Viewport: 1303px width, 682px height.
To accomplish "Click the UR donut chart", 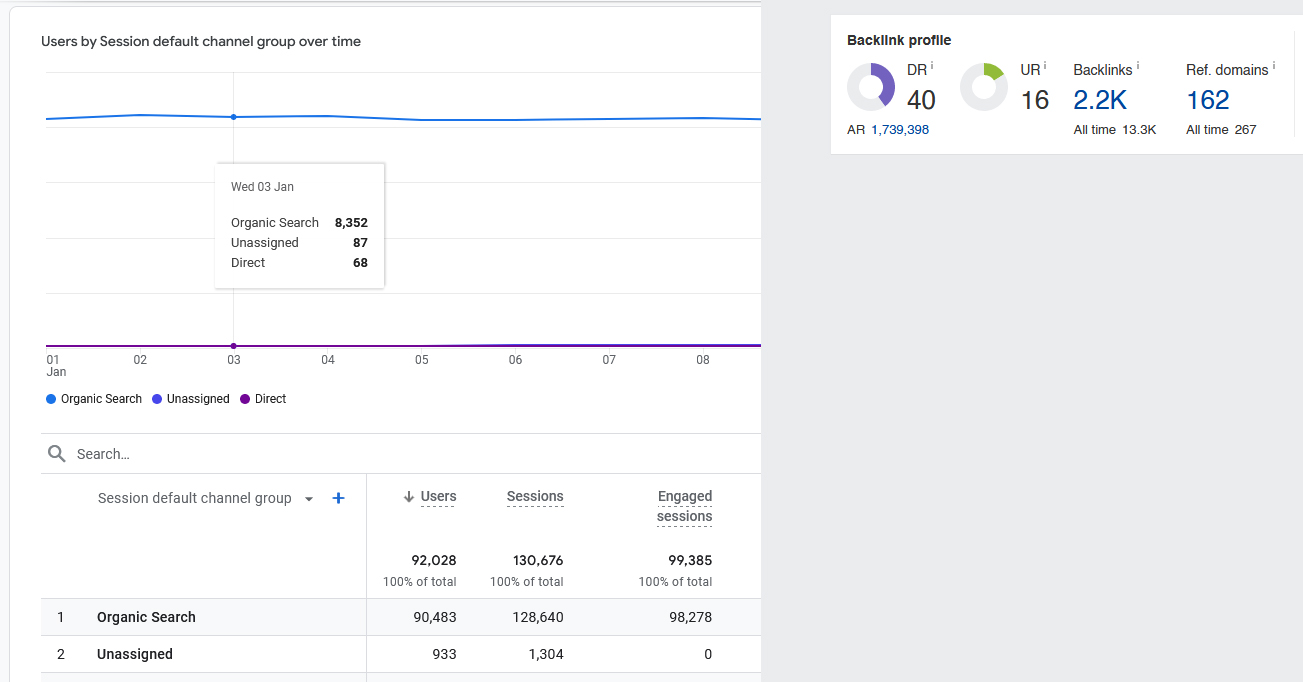I will point(984,87).
